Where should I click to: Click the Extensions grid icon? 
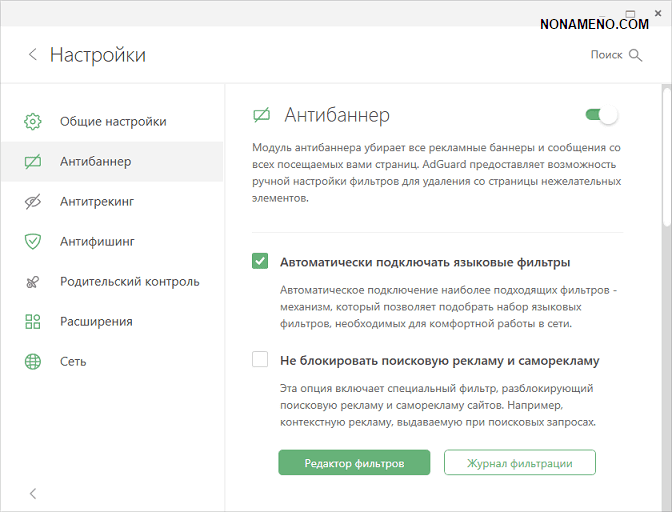[x=33, y=321]
